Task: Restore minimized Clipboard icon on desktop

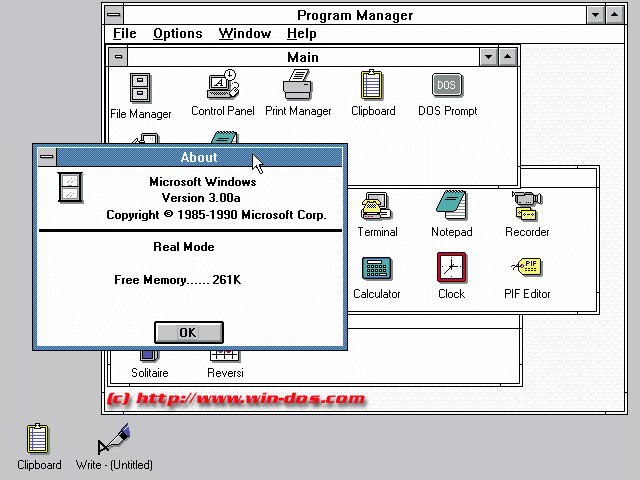Action: click(x=39, y=441)
